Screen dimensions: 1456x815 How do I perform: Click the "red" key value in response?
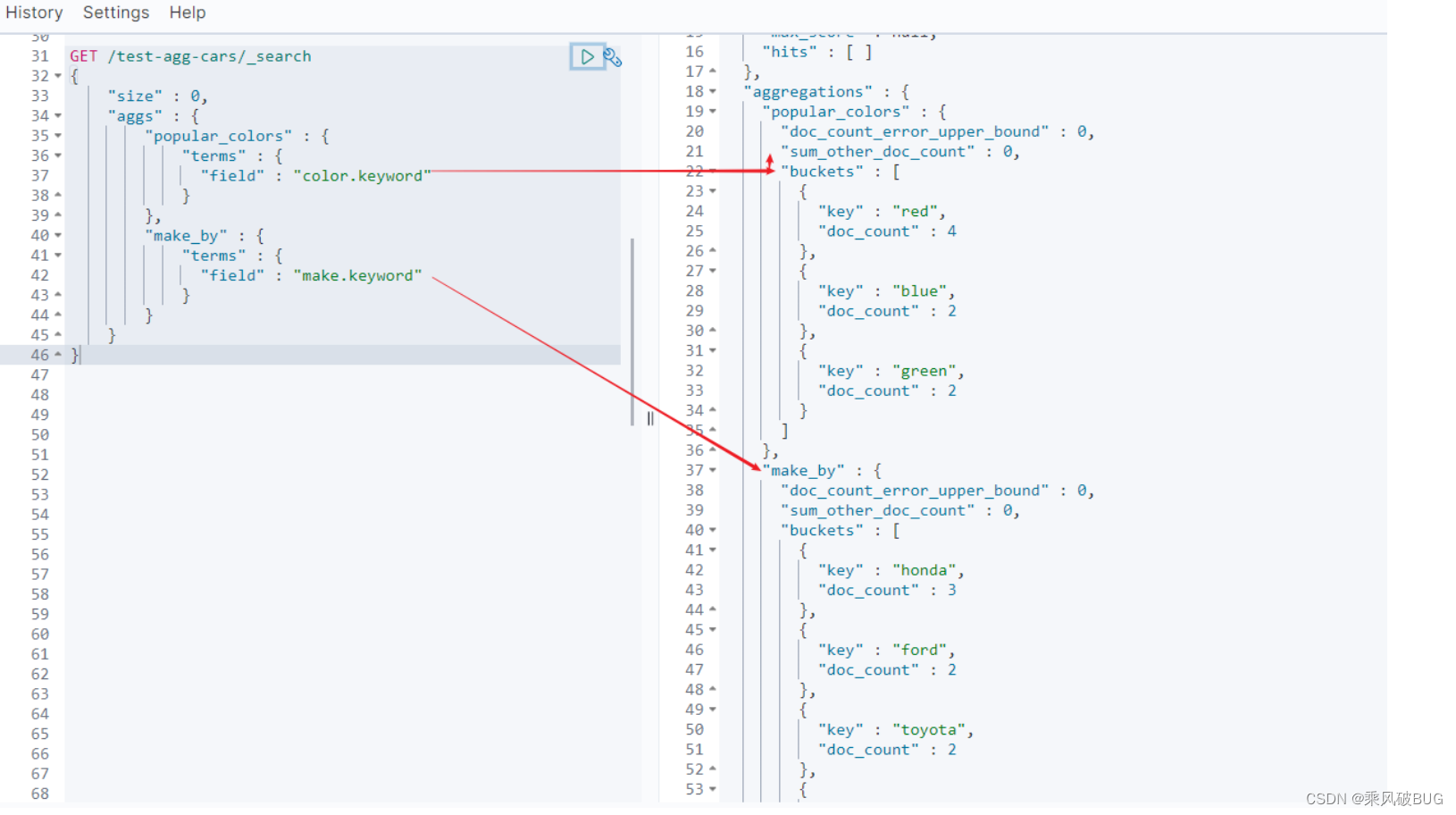click(x=915, y=211)
